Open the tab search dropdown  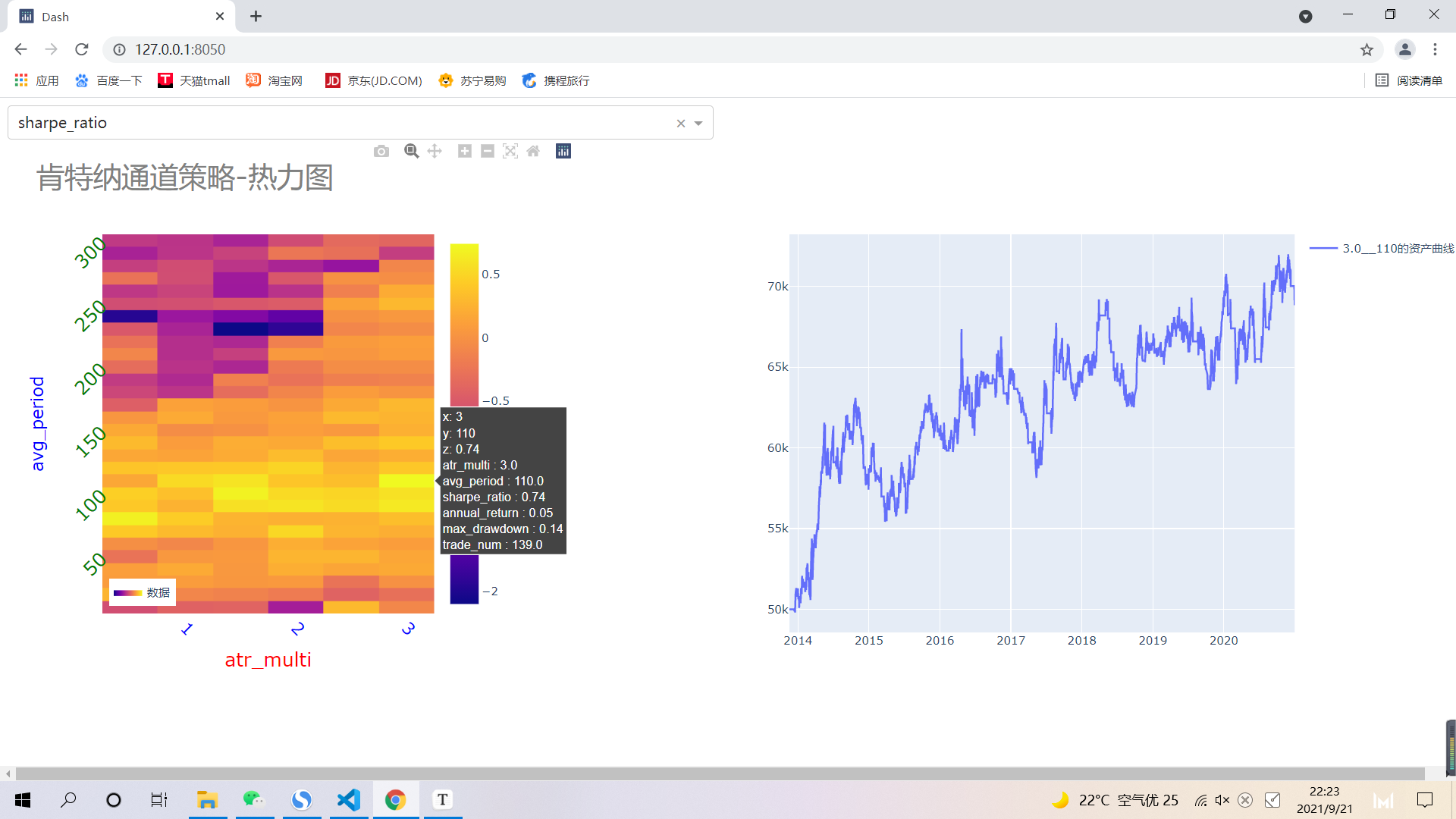coord(1305,16)
